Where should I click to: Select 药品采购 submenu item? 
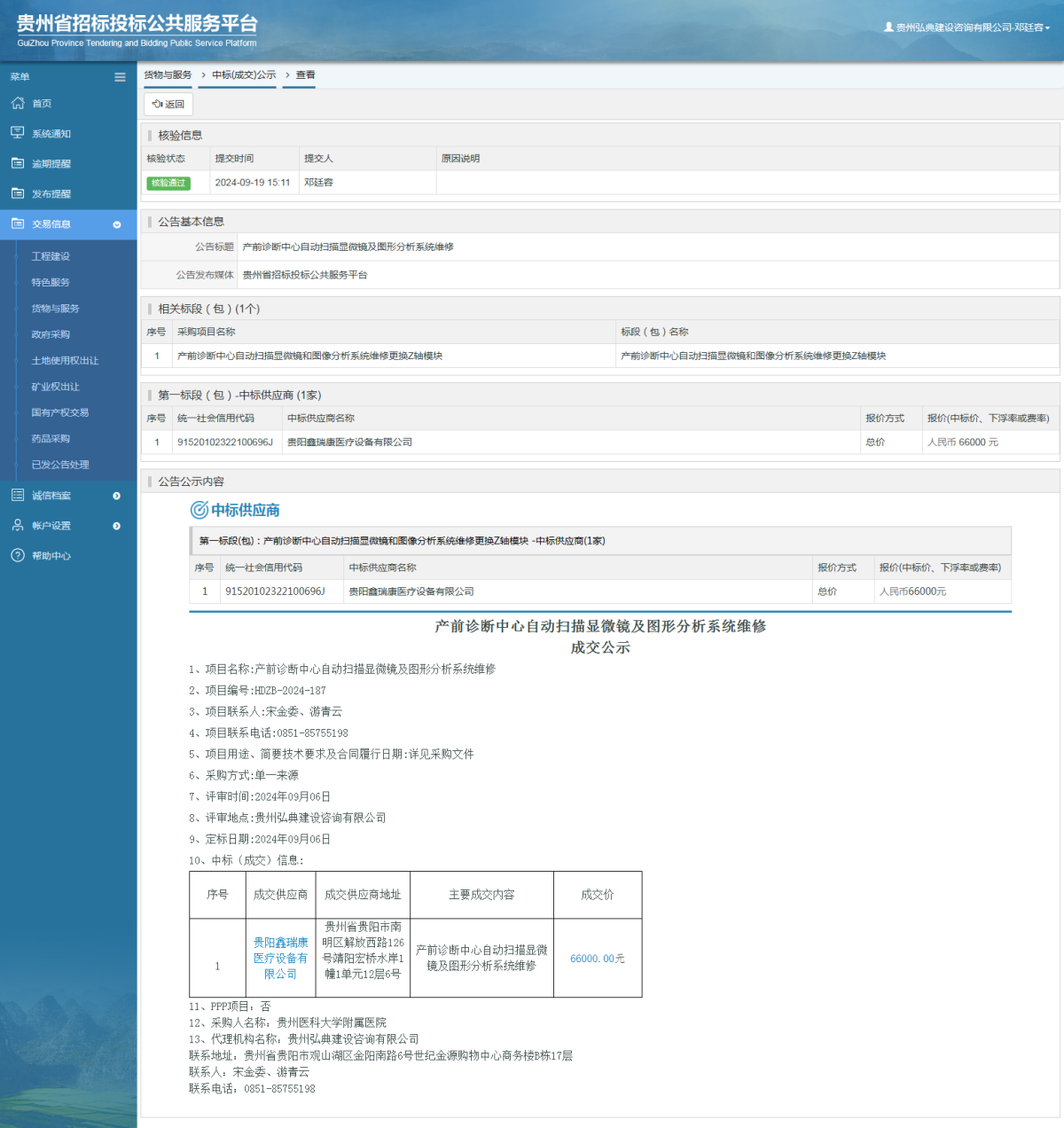pyautogui.click(x=51, y=438)
